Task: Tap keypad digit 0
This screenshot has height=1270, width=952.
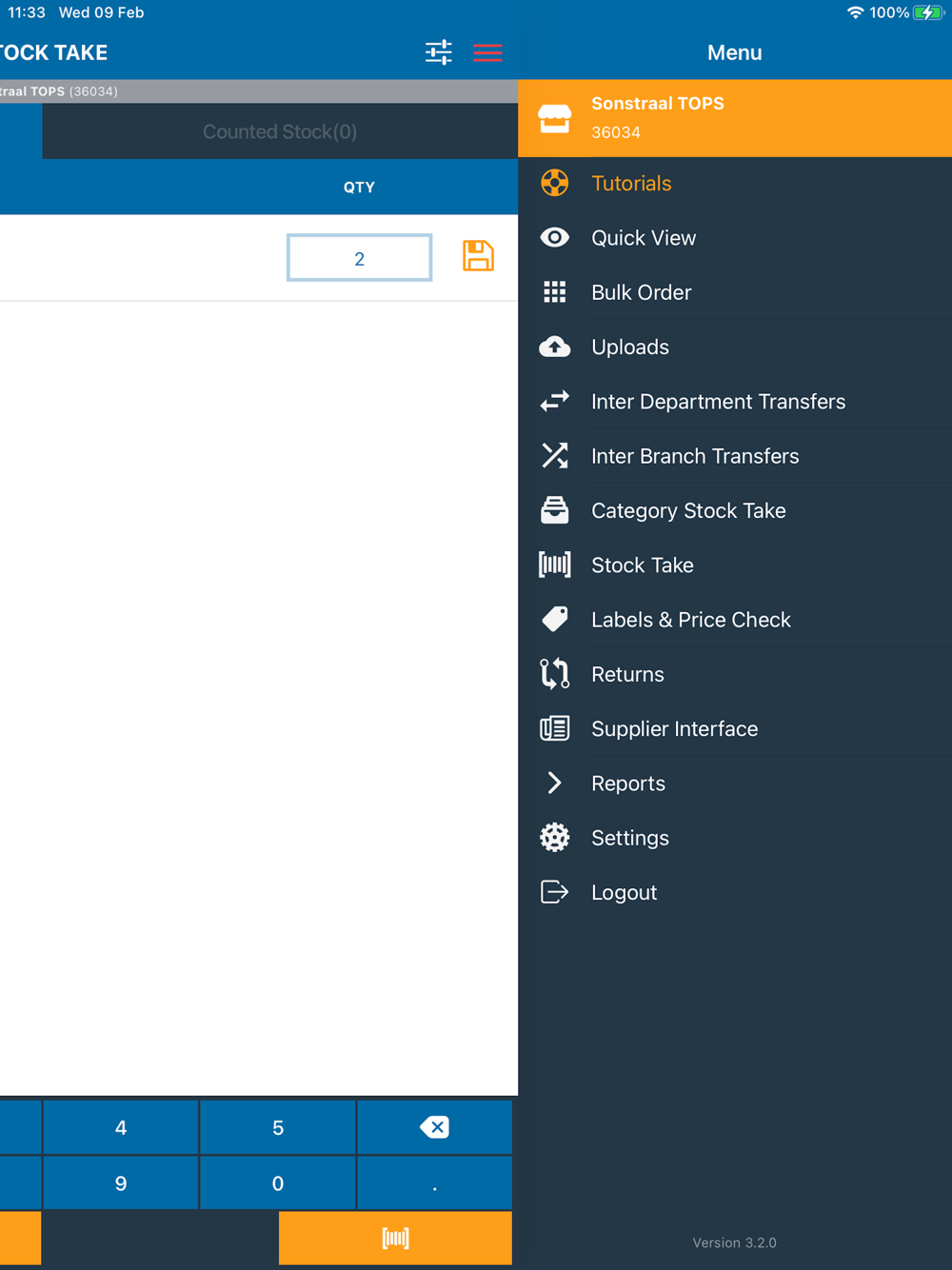Action: (x=278, y=1182)
